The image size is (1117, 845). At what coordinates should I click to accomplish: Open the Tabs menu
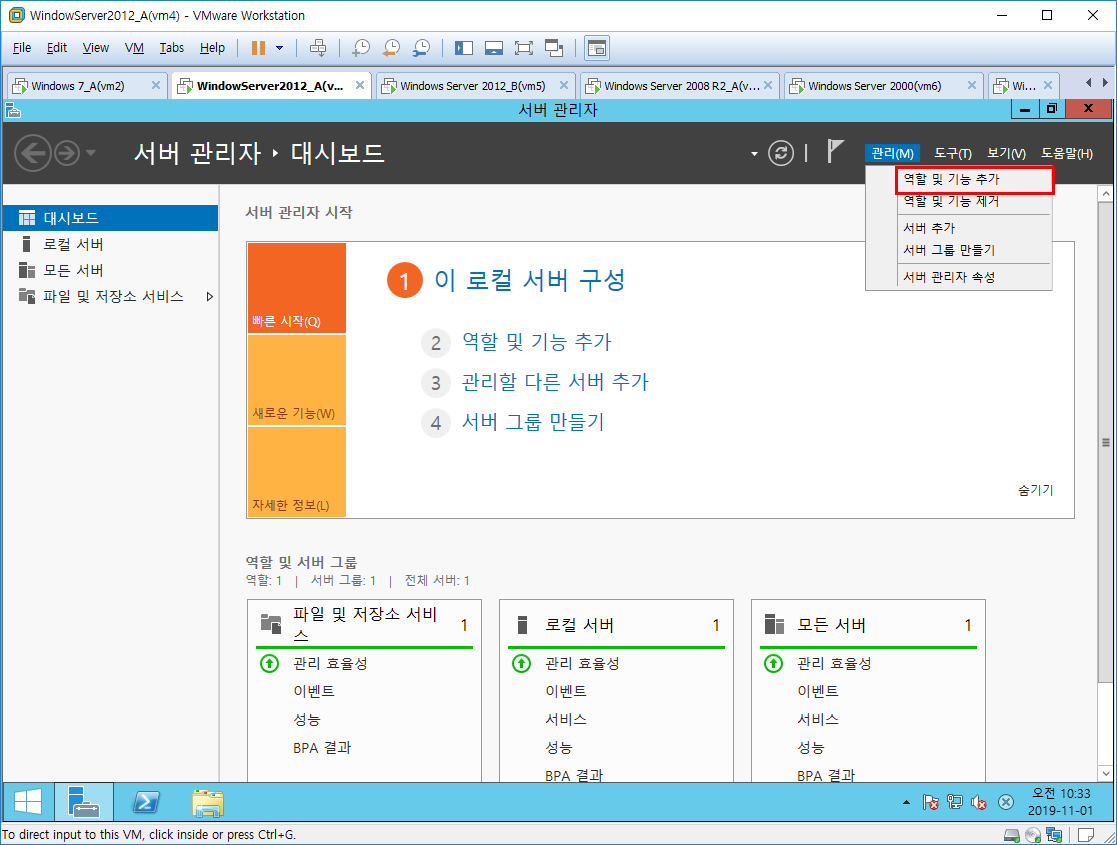pos(172,48)
